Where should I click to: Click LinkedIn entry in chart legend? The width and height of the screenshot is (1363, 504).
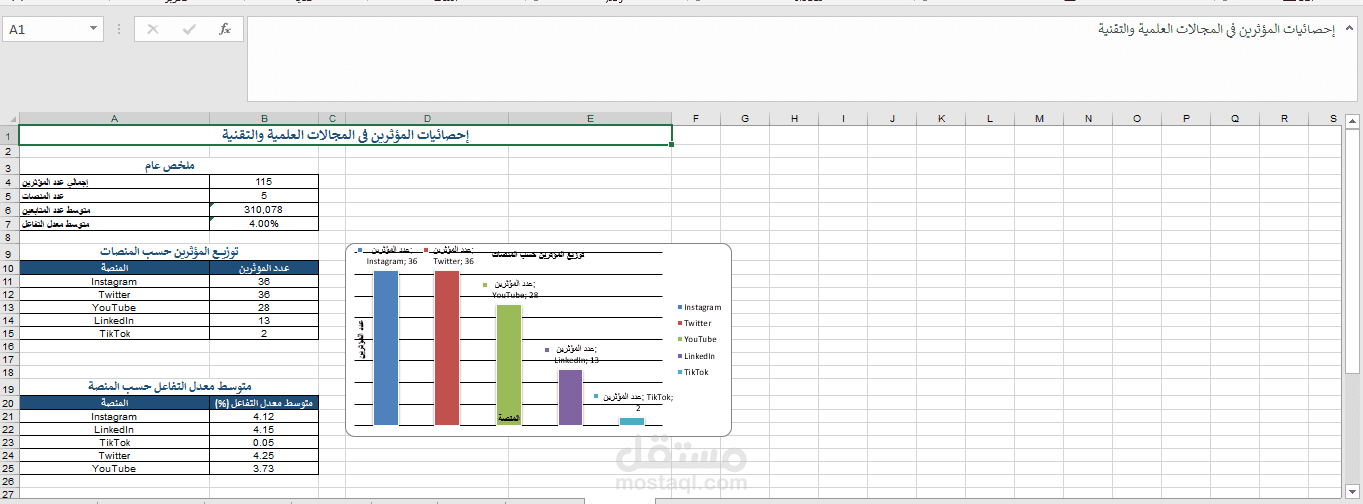click(697, 355)
